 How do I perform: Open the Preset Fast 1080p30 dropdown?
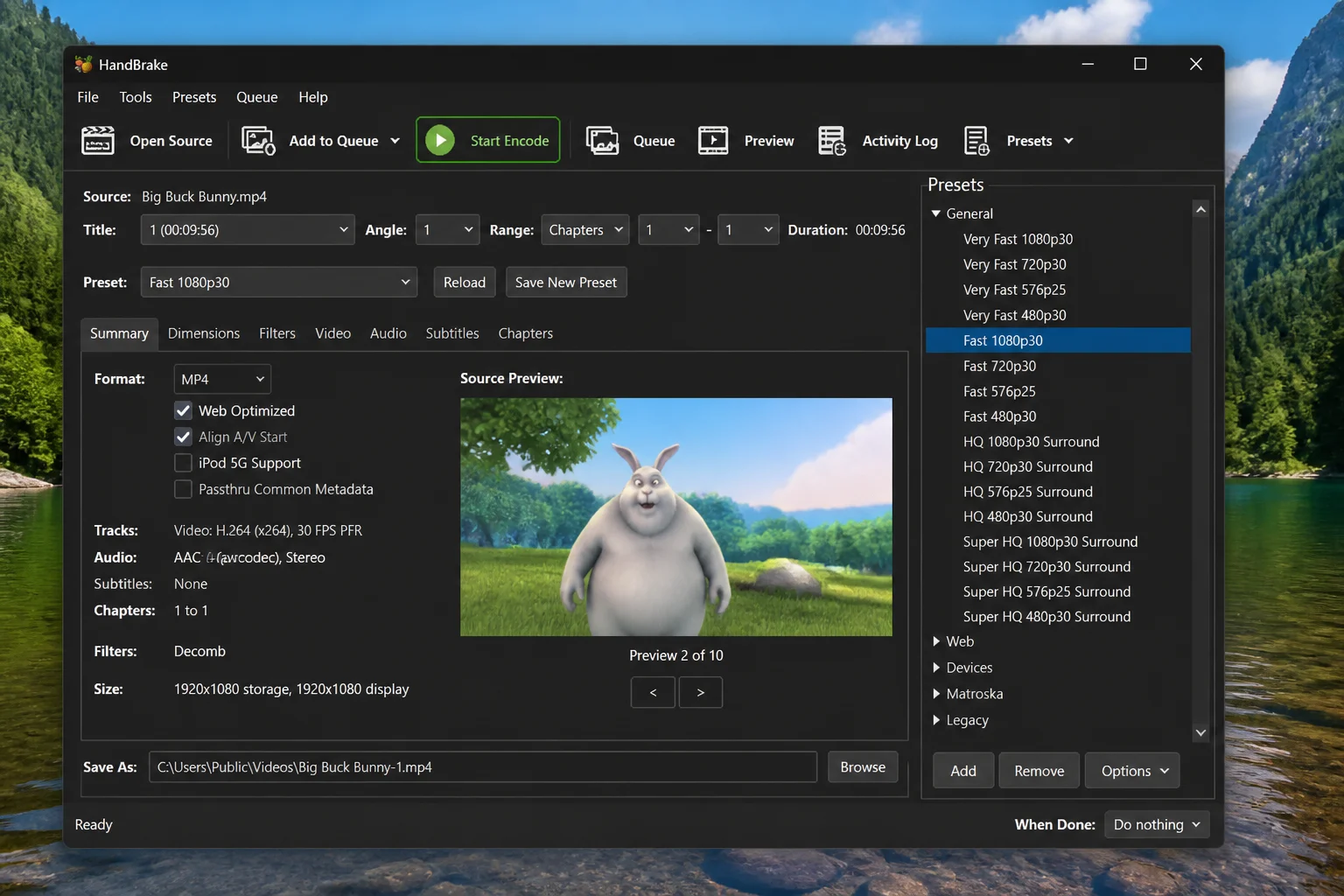(279, 282)
